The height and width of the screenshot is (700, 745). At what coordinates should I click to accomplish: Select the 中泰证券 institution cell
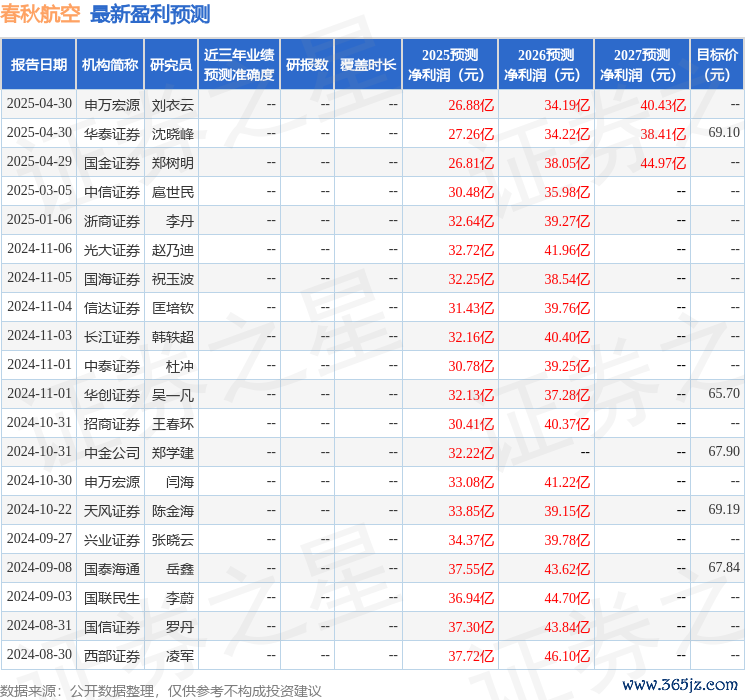point(112,366)
